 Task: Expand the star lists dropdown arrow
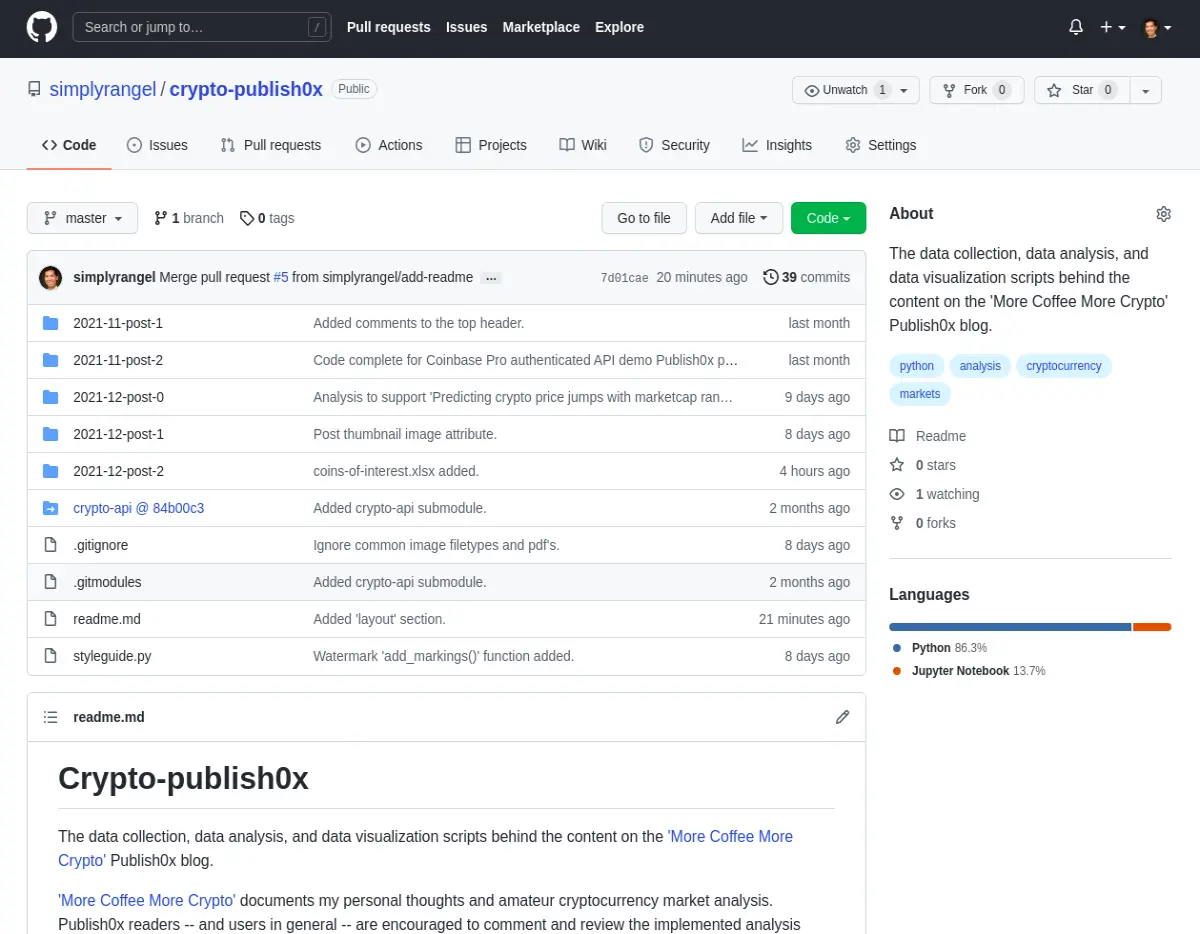click(x=1146, y=90)
